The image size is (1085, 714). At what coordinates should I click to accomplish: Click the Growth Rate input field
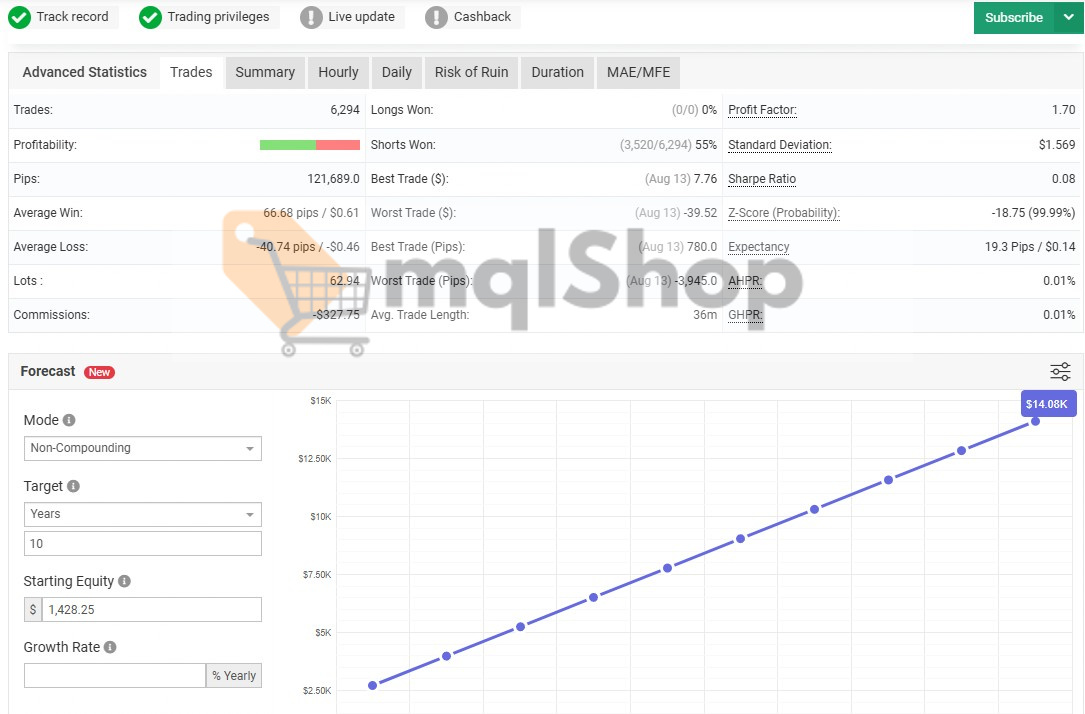coord(114,675)
